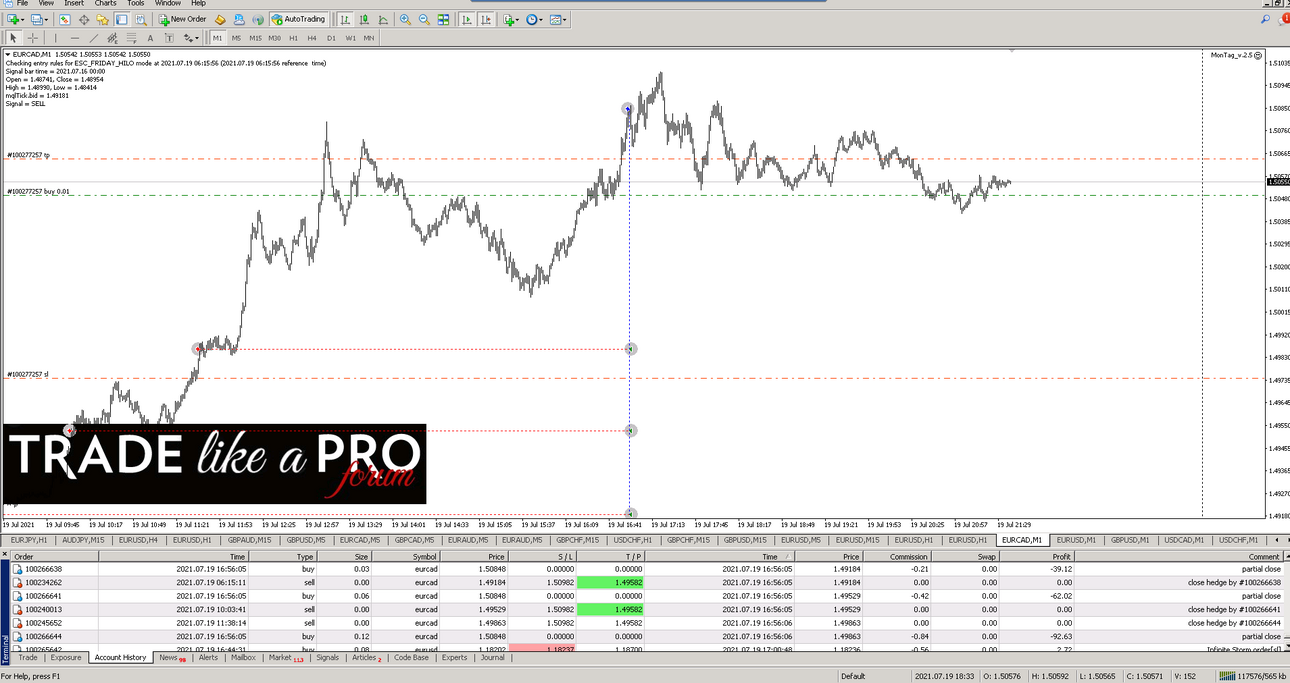The image size is (1290, 683).
Task: Select the Horizontal Line drawing tool
Action: coord(75,38)
